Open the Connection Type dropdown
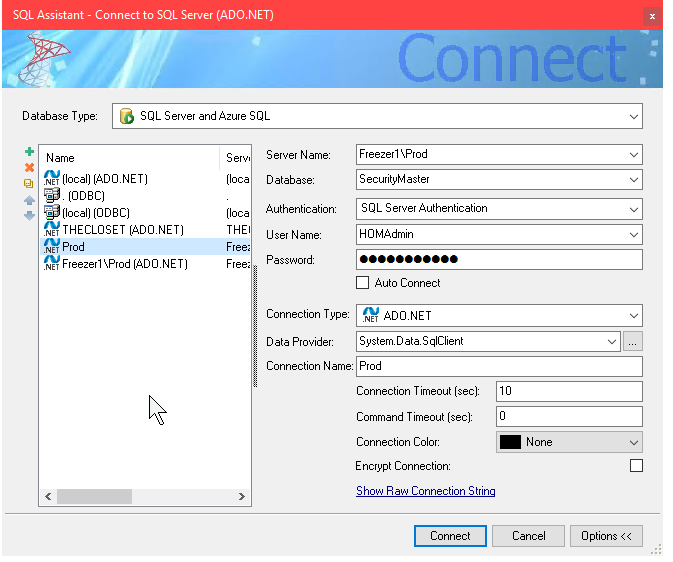 (634, 316)
